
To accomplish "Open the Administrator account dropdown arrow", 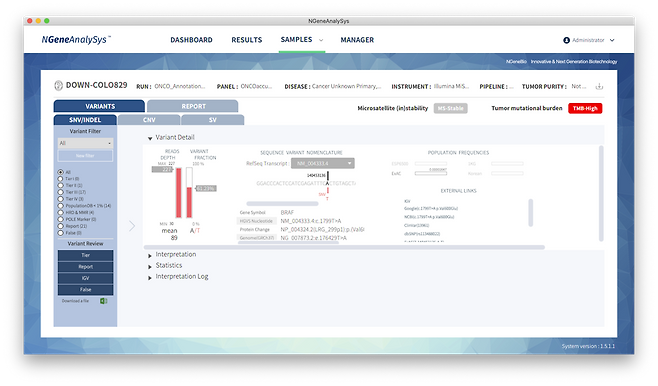I will click(x=612, y=40).
